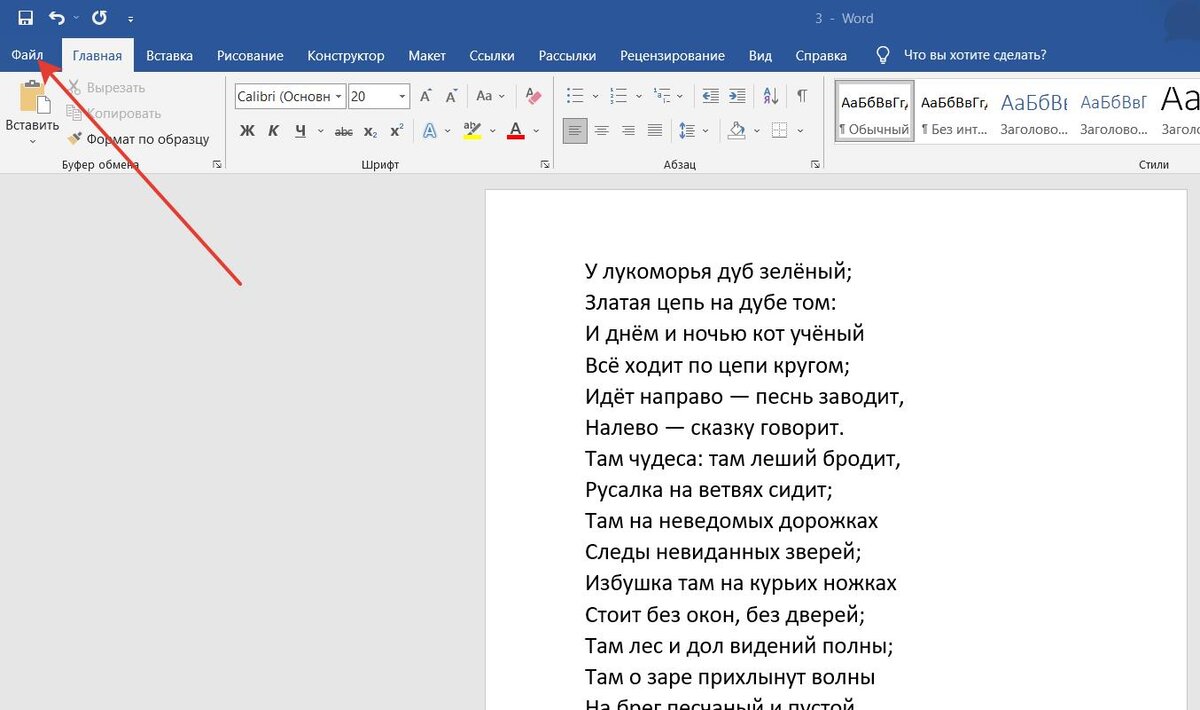Toggle show paragraph marks ¶
The width and height of the screenshot is (1200, 710).
[x=802, y=97]
